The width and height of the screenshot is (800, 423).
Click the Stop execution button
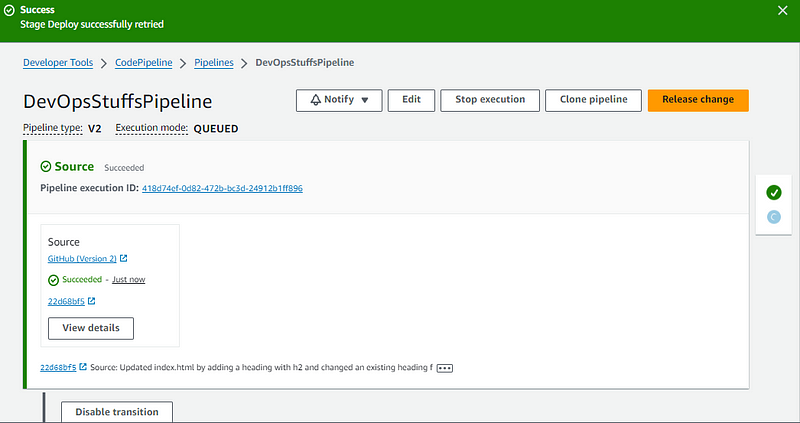[x=490, y=100]
